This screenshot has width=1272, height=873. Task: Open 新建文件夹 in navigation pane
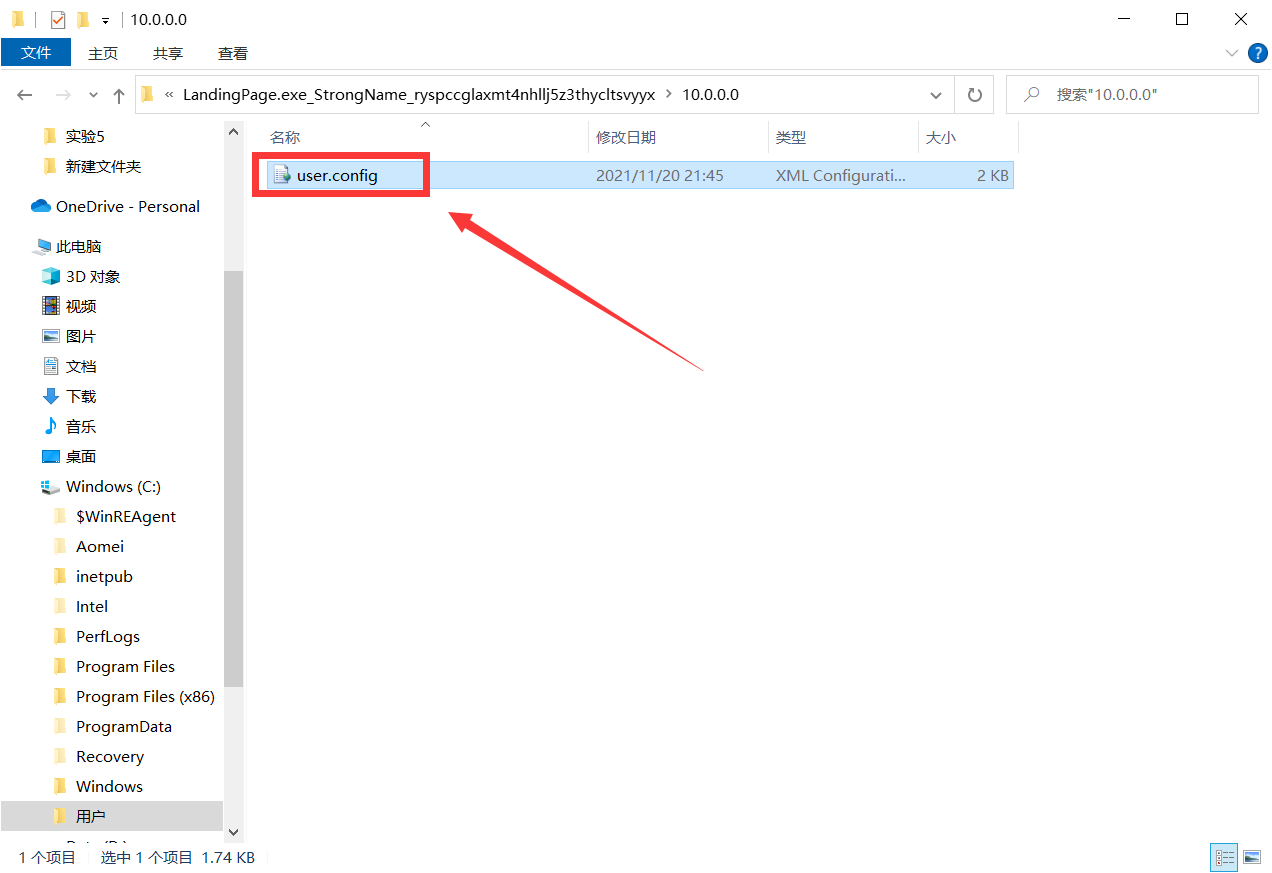click(x=104, y=166)
